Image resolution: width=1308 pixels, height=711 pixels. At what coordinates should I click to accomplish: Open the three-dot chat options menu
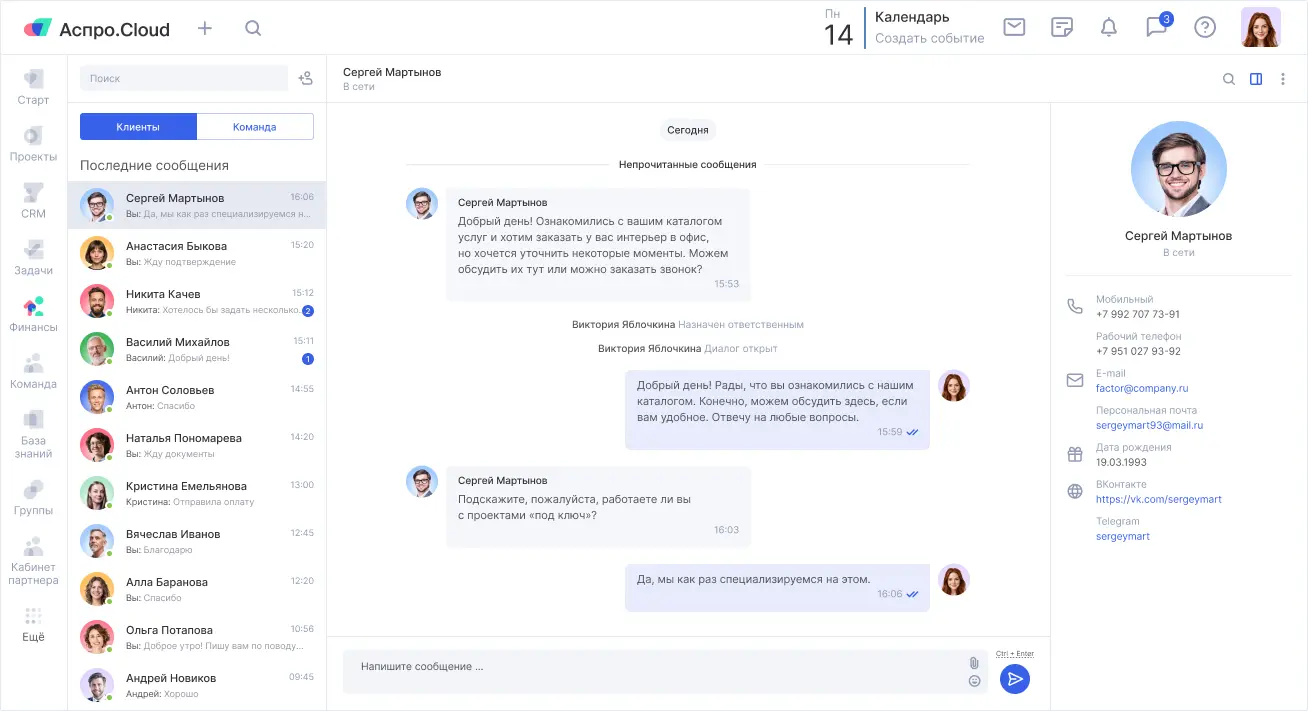pyautogui.click(x=1283, y=79)
